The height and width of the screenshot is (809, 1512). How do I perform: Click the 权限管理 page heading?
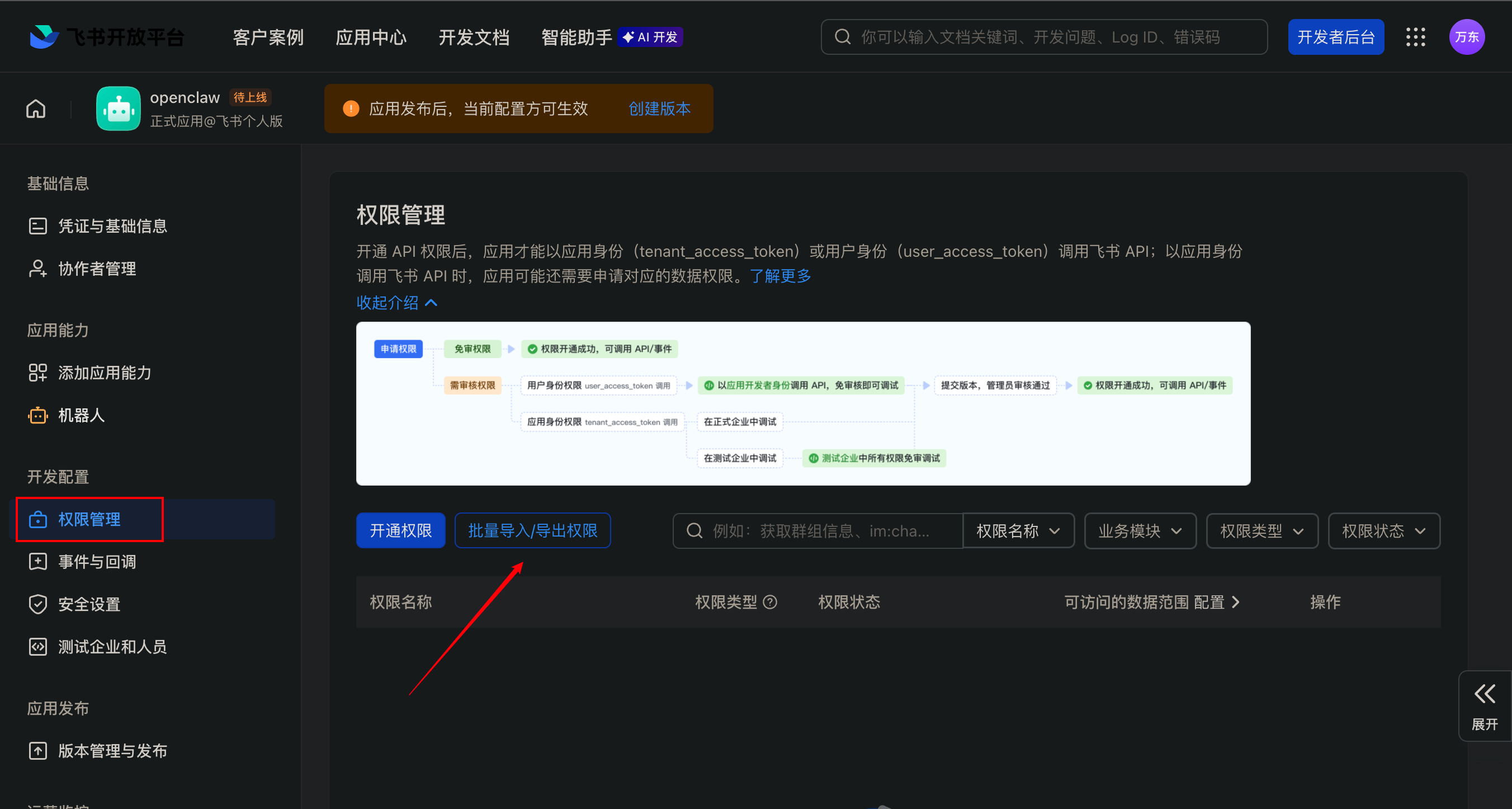click(401, 215)
